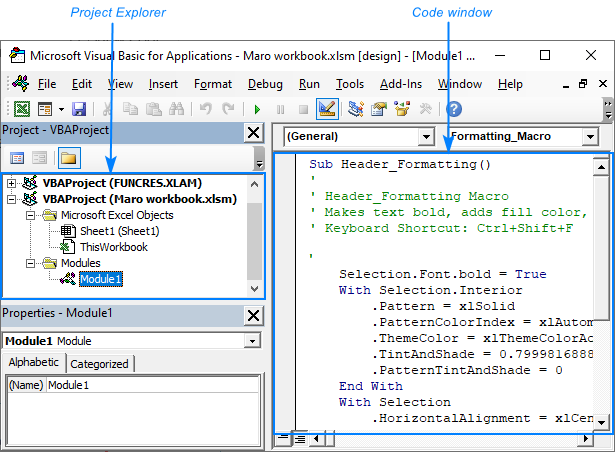Select VBAProject (FUNCRES.XLAM) label
Viewport: 615px width, 452px height.
[122, 183]
